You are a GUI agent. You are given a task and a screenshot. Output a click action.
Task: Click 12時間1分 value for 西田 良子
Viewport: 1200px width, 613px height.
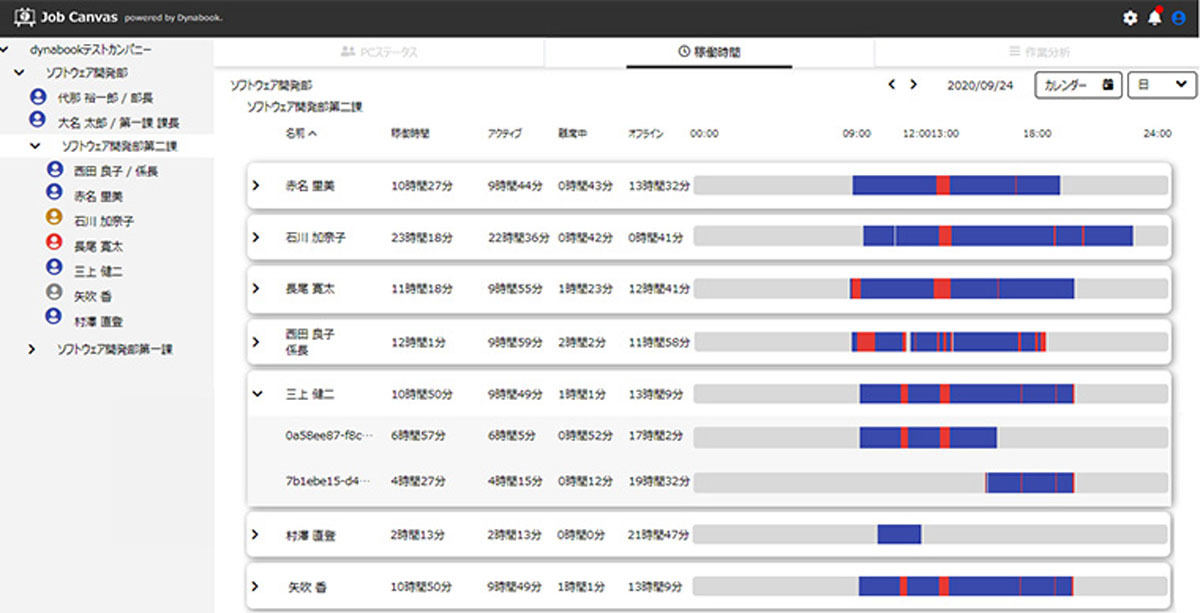point(419,342)
